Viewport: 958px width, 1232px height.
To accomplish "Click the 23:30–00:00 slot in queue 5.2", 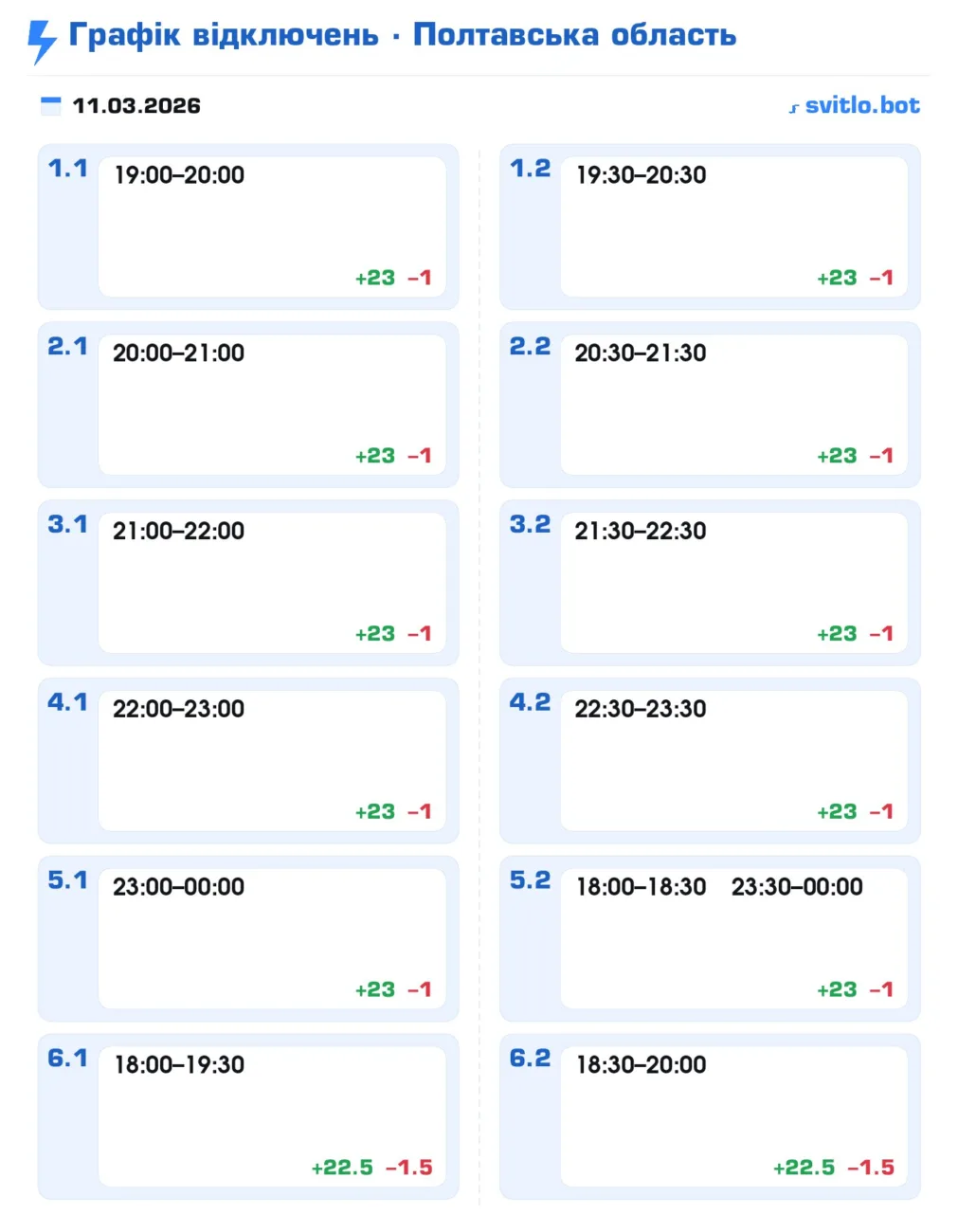I will tap(797, 887).
